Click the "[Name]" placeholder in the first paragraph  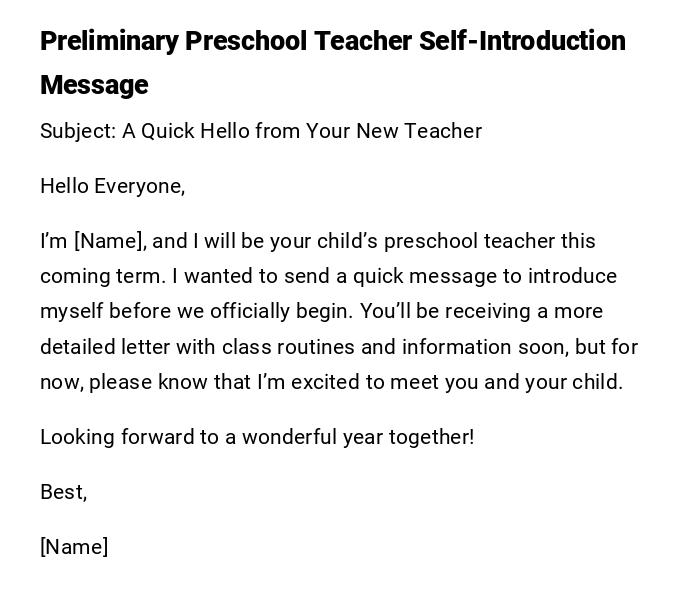110,241
